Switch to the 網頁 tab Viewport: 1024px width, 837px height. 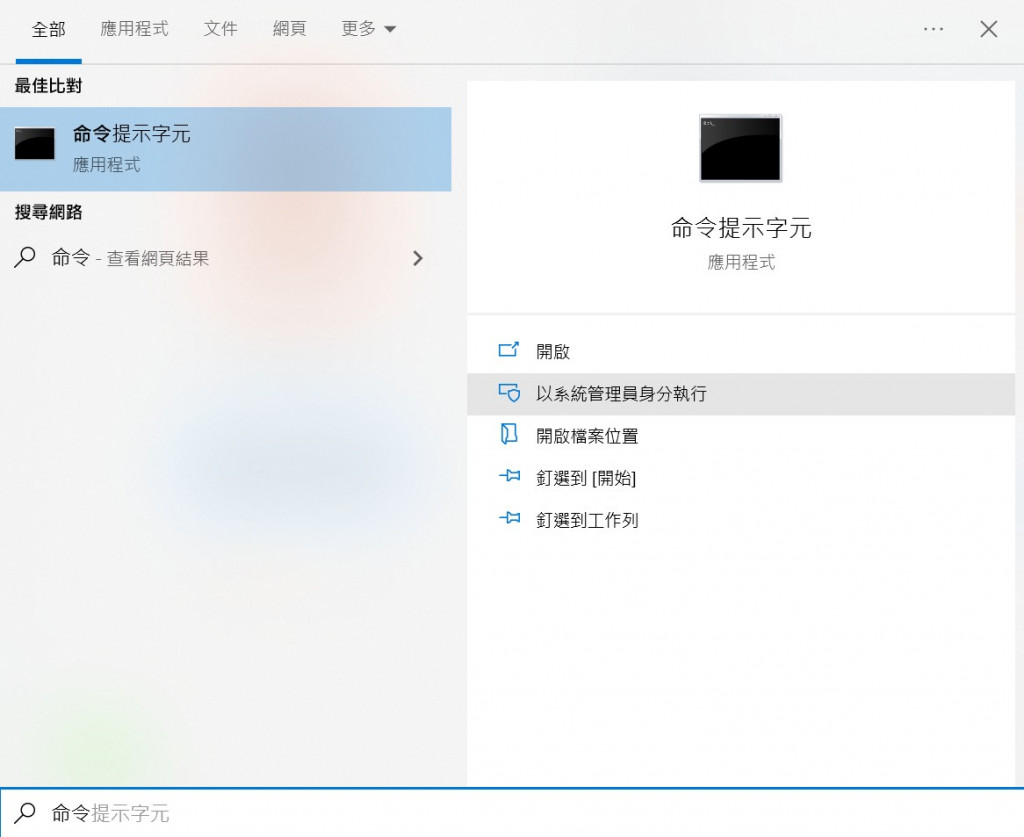pyautogui.click(x=289, y=29)
